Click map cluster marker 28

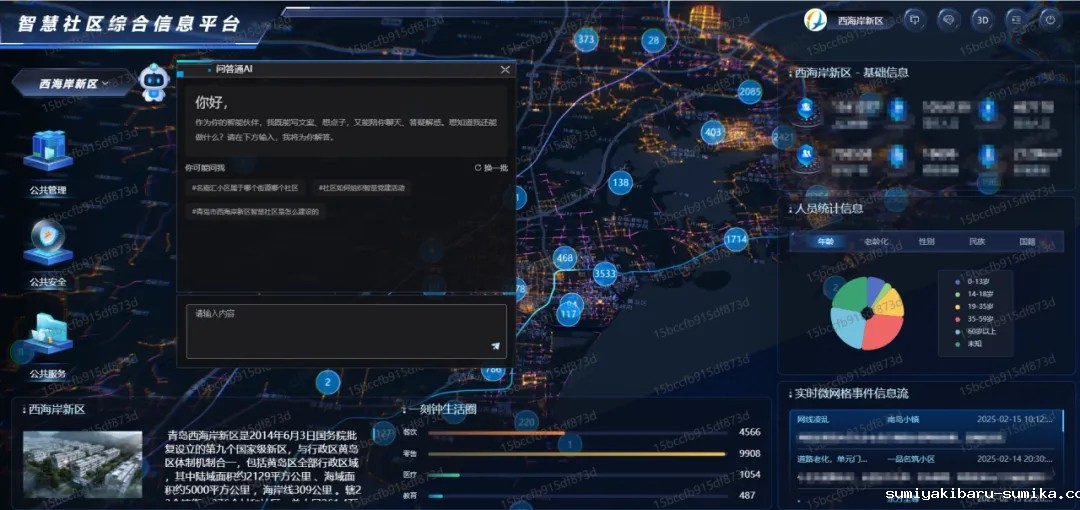pos(653,40)
